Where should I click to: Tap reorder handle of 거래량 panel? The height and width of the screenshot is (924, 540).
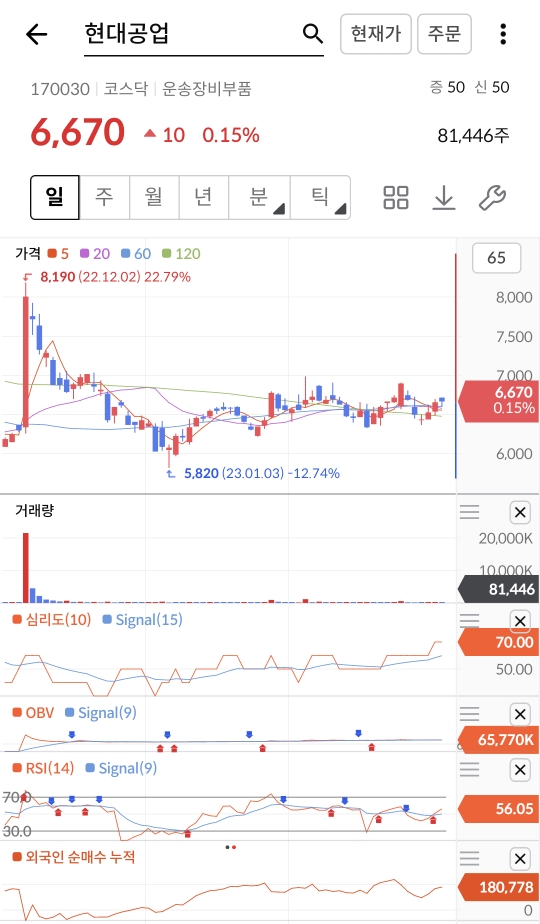(469, 512)
